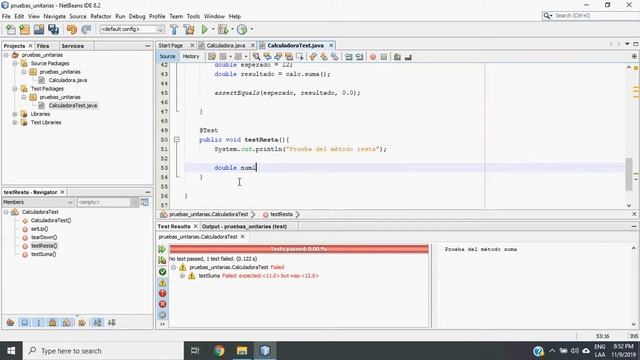Open the Navigate menu
The image size is (640, 360).
point(55,16)
